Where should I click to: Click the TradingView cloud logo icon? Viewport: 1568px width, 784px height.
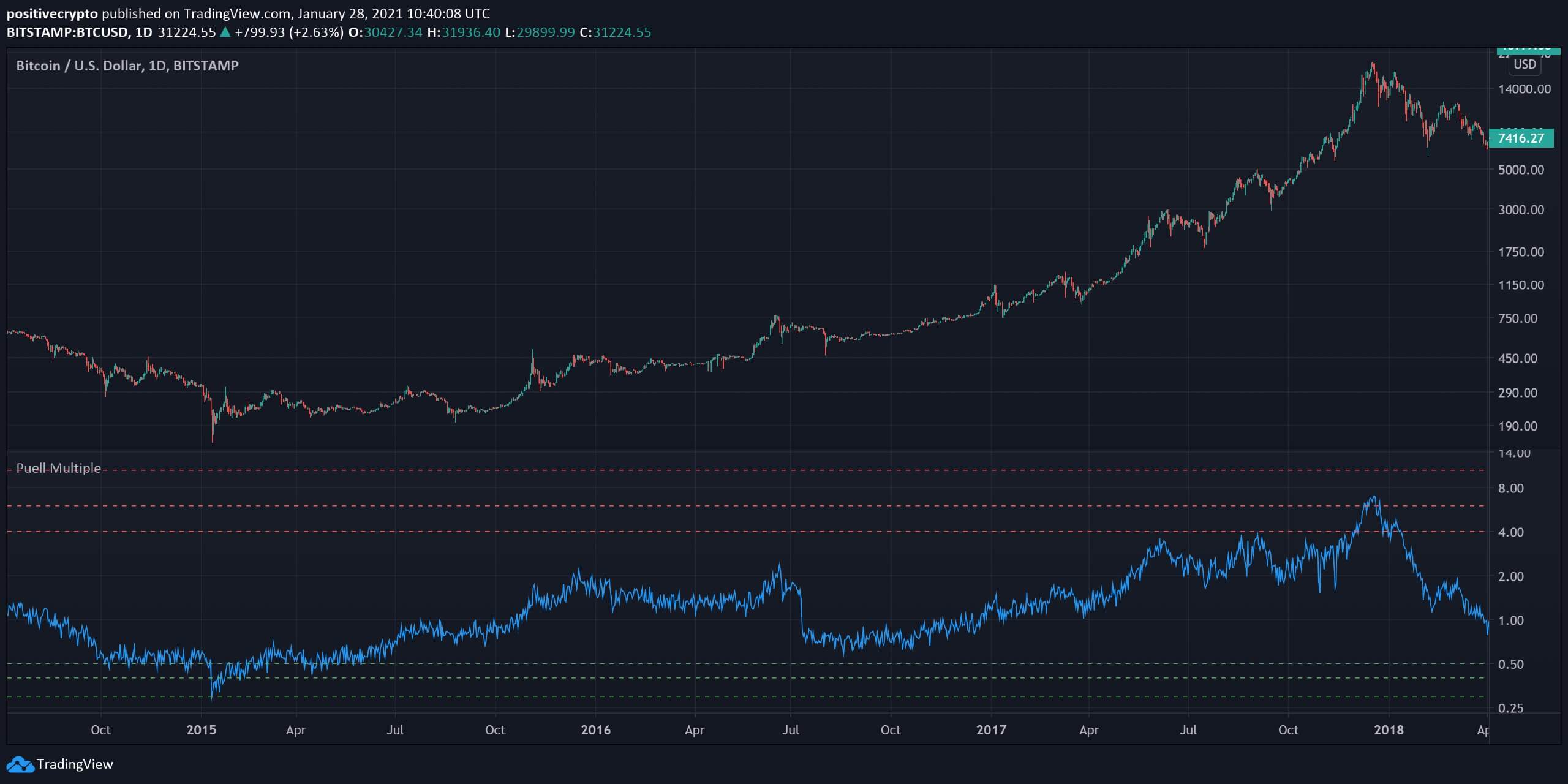[x=20, y=764]
